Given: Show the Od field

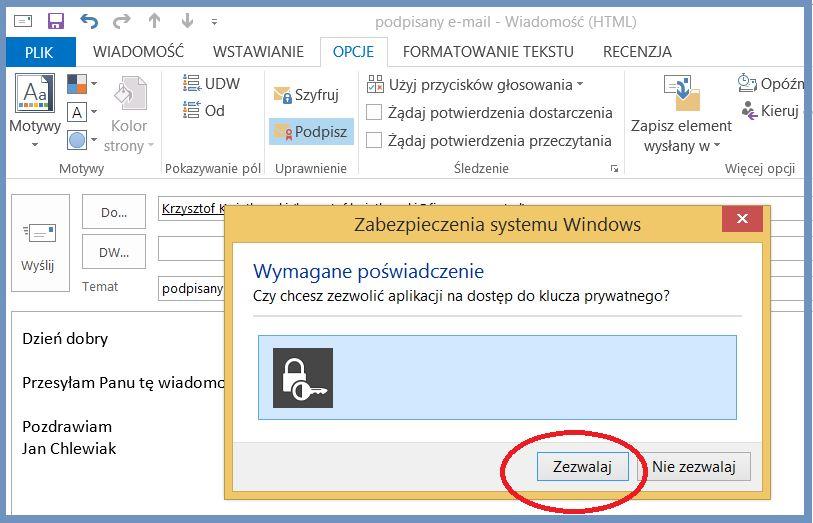Looking at the screenshot, I should point(204,110).
